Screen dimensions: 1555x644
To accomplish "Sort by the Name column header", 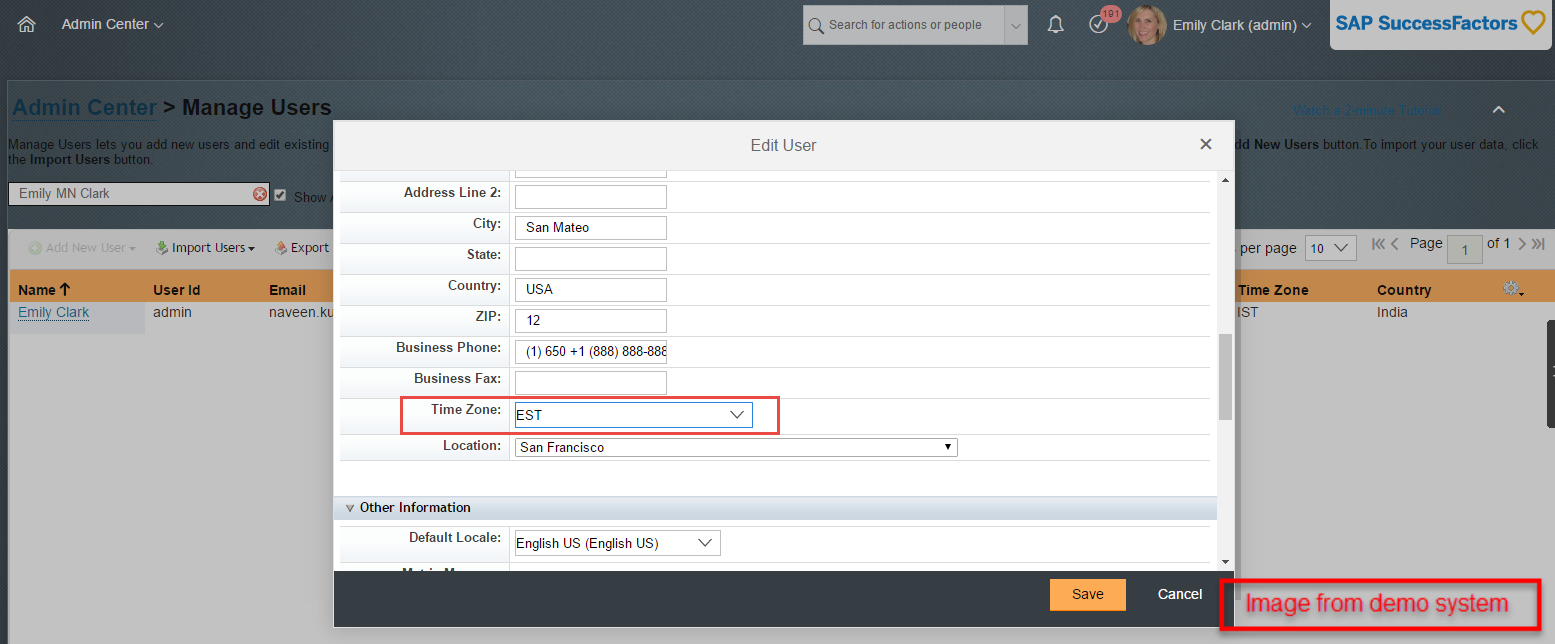I will (x=44, y=290).
